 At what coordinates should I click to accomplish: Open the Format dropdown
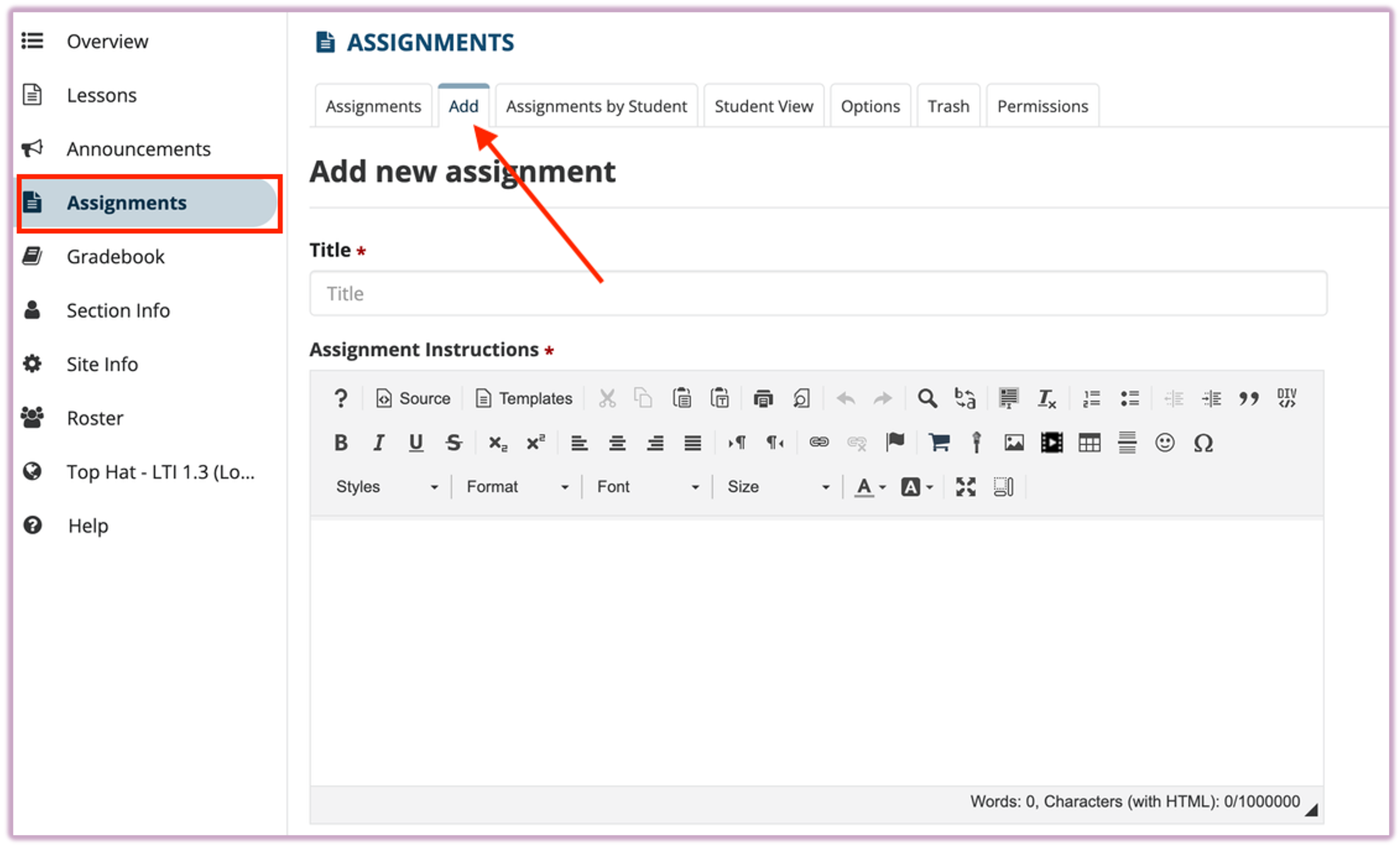point(515,487)
